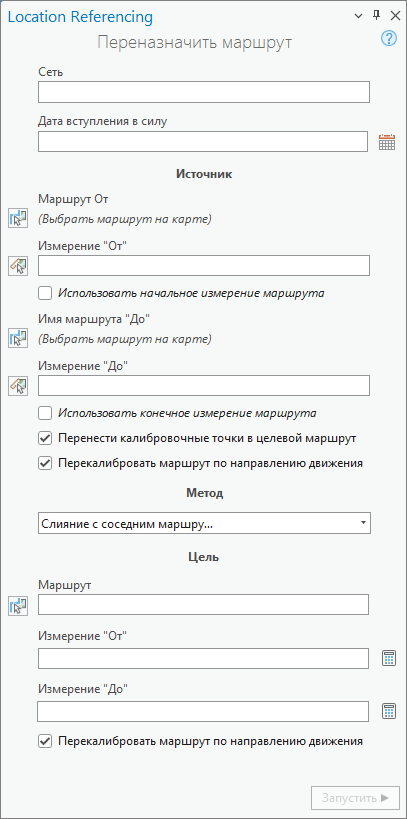The width and height of the screenshot is (407, 819).
Task: Click pick-measure icon beside source Измерение "До"
Action: point(18,386)
